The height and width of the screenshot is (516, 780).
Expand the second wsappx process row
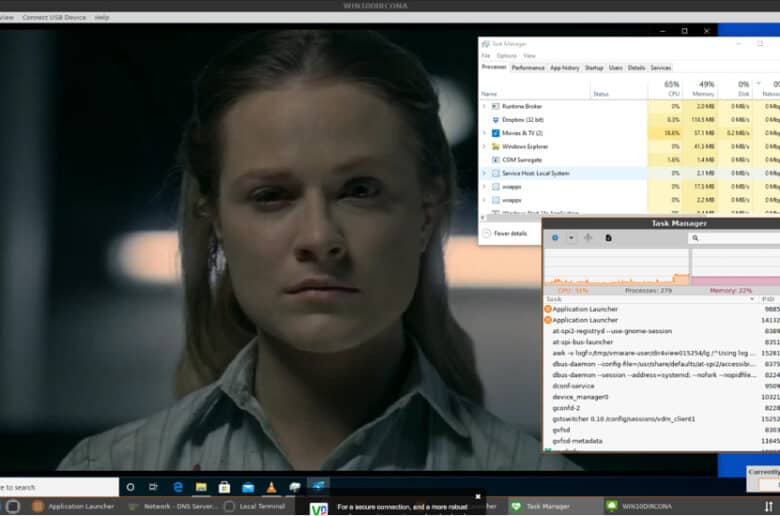pyautogui.click(x=484, y=200)
